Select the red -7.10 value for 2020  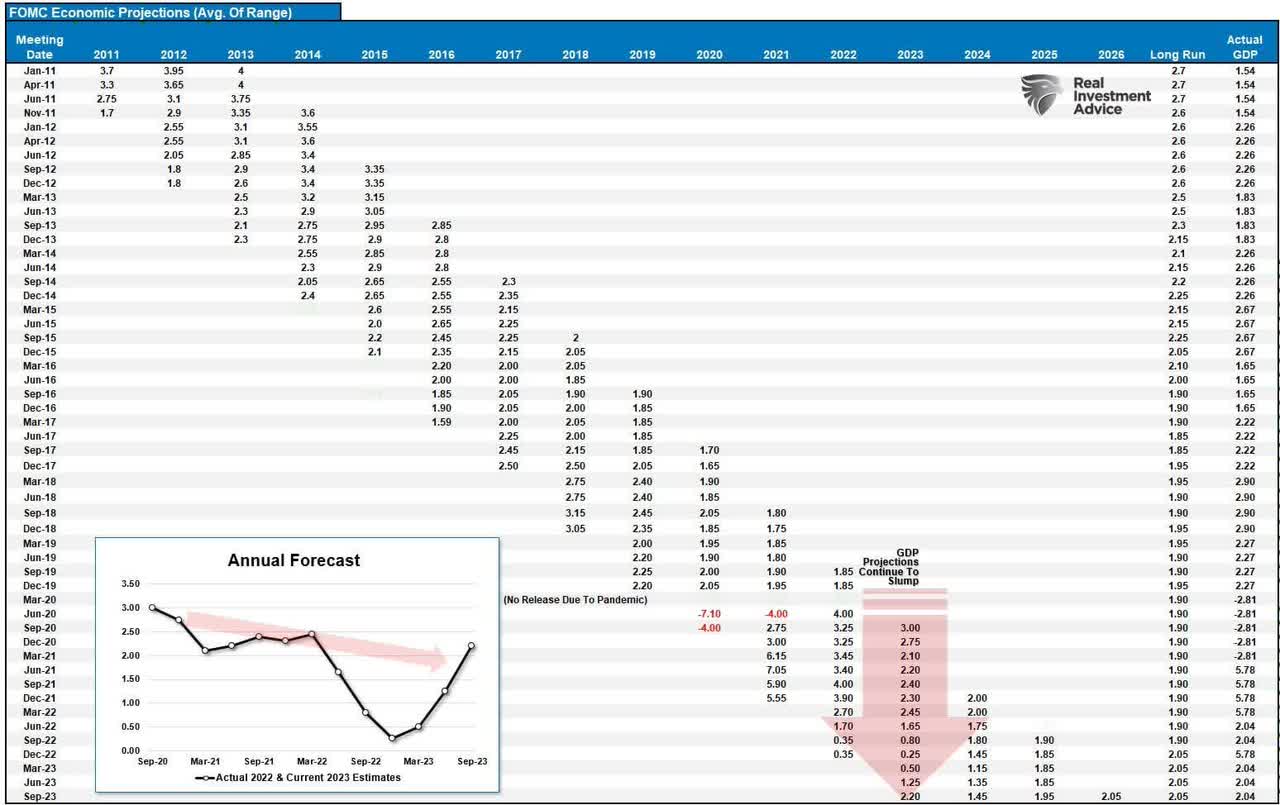point(710,612)
